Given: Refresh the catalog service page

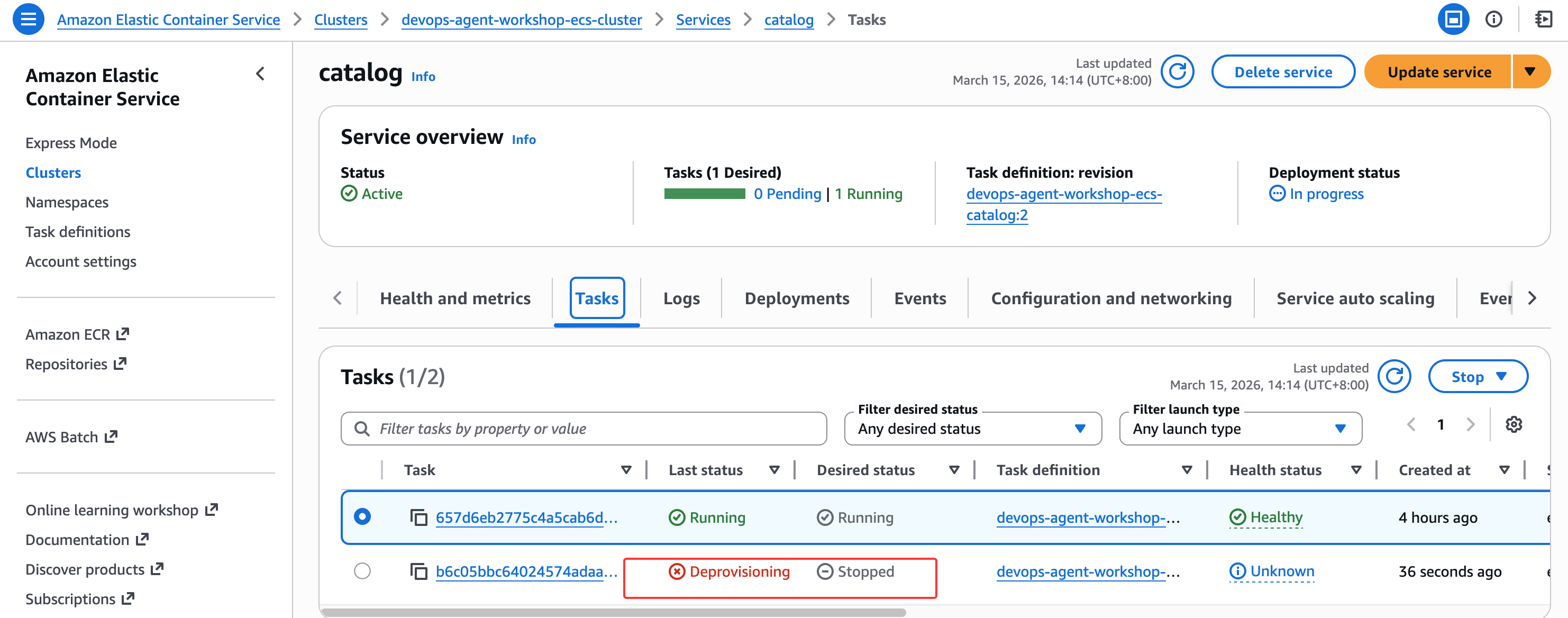Looking at the screenshot, I should point(1177,72).
